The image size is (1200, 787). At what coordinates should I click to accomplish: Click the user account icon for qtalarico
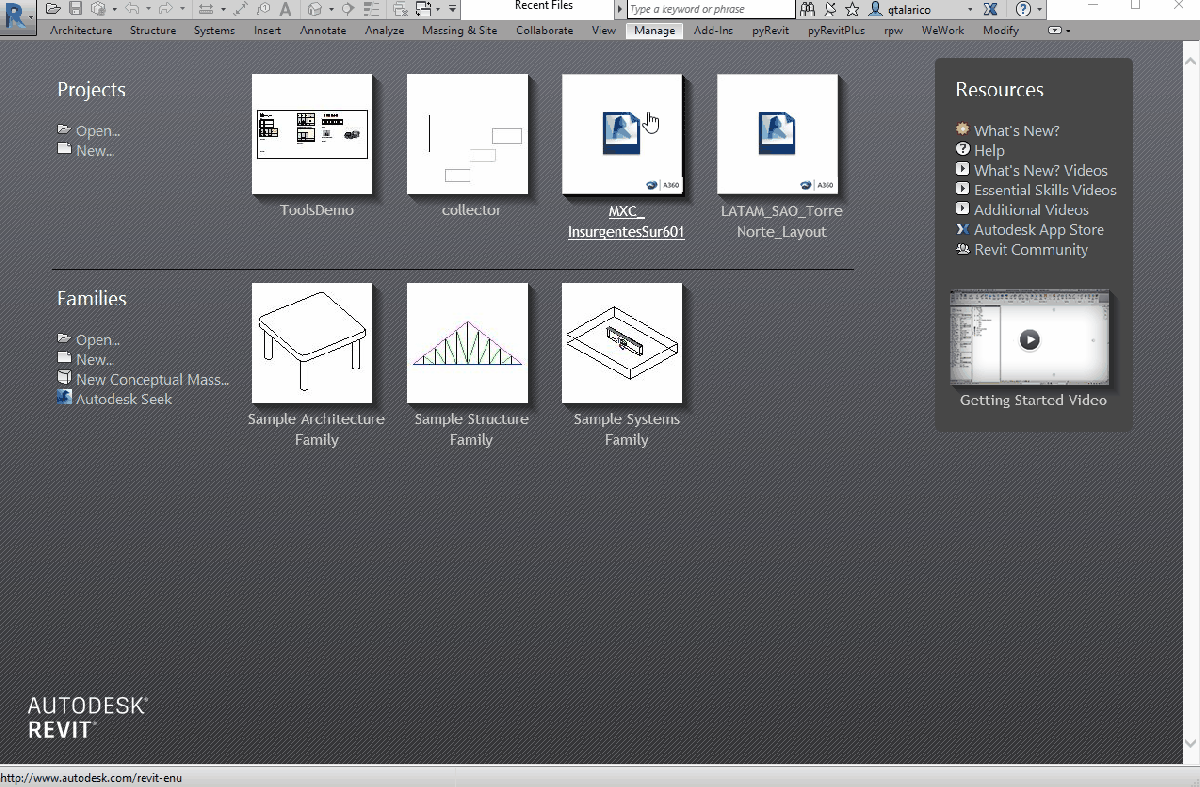pos(876,9)
